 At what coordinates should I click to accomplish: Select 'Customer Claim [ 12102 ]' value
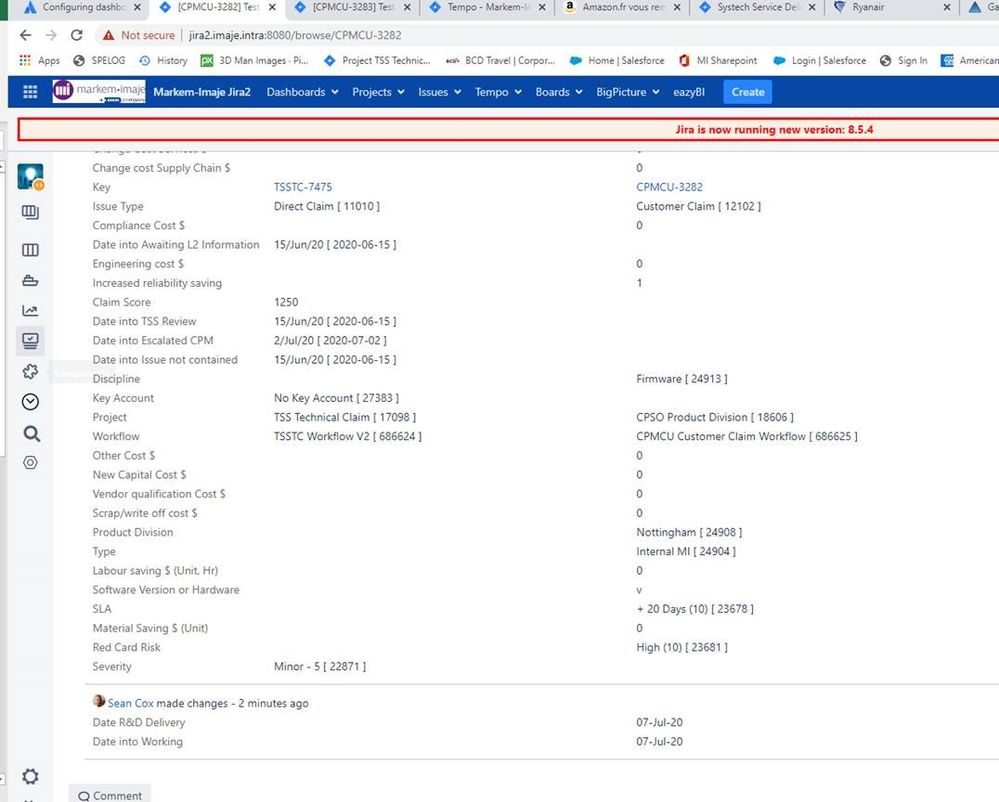coord(698,206)
